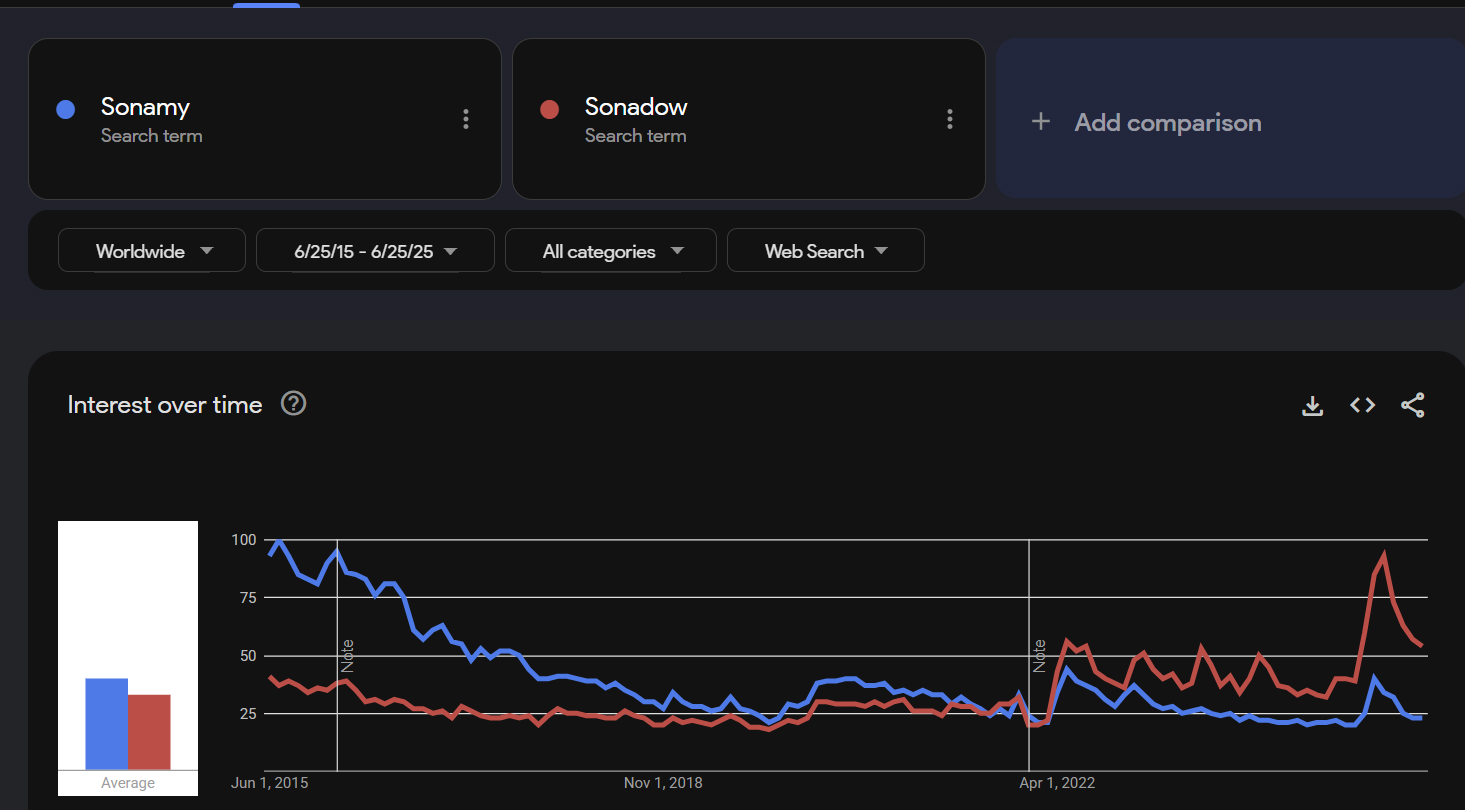The height and width of the screenshot is (810, 1465).
Task: Download the Interest over time data
Action: [x=1312, y=405]
